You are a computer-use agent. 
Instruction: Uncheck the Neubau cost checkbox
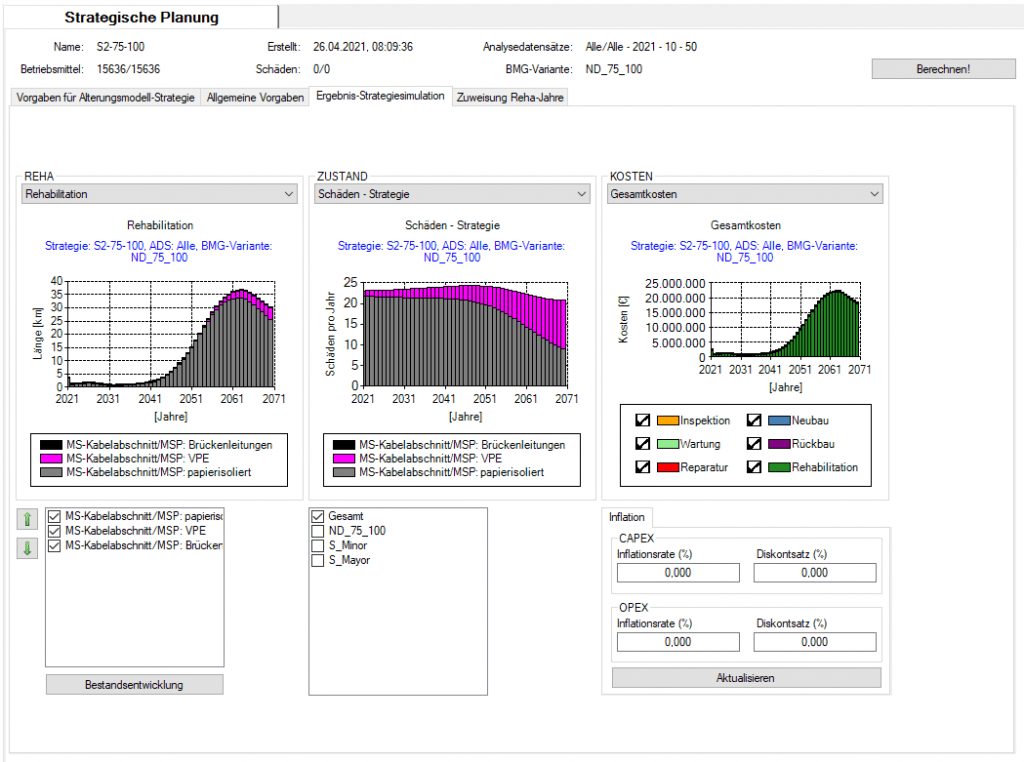point(757,421)
